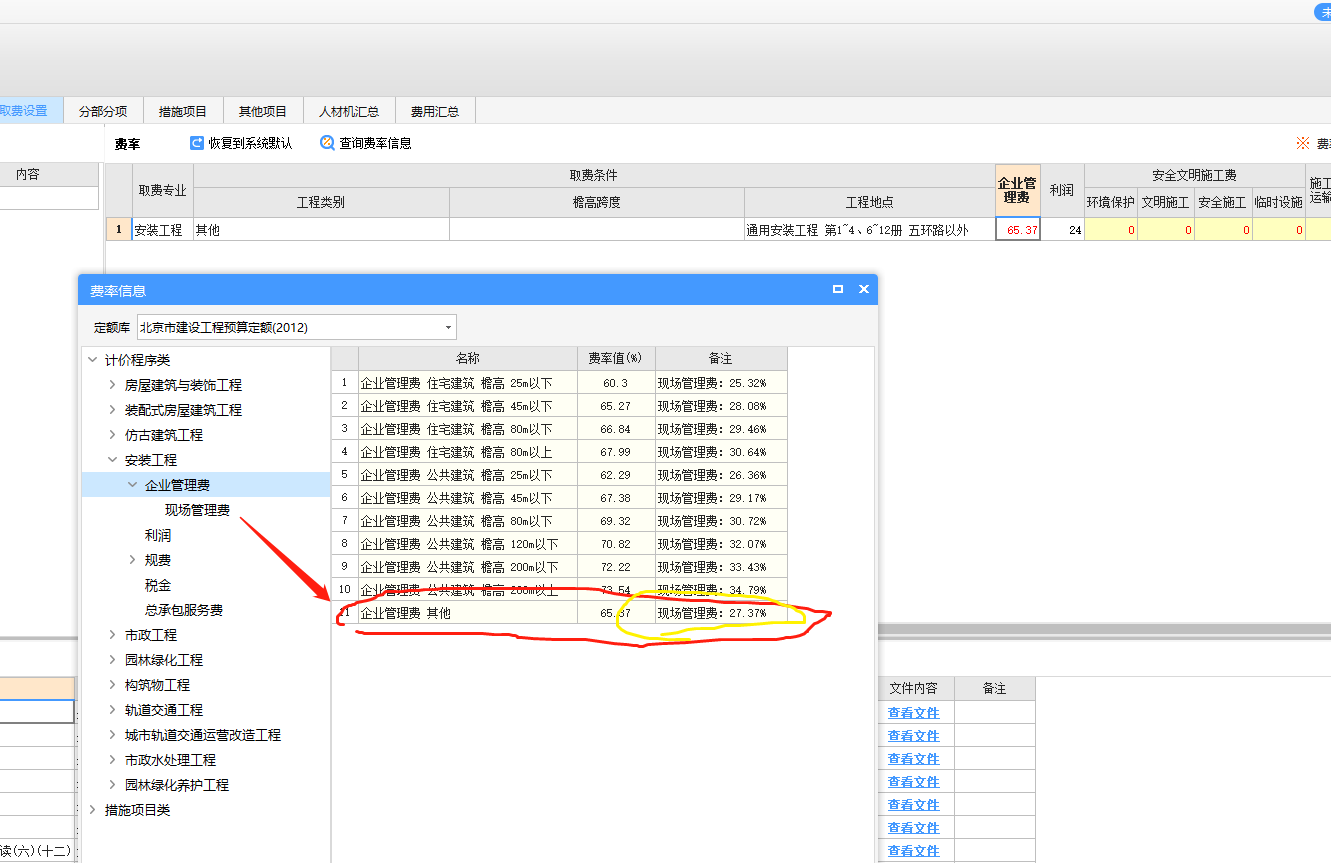Viewport: 1331px width, 863px height.
Task: Open 查看文件 link in first row
Action: tap(914, 713)
